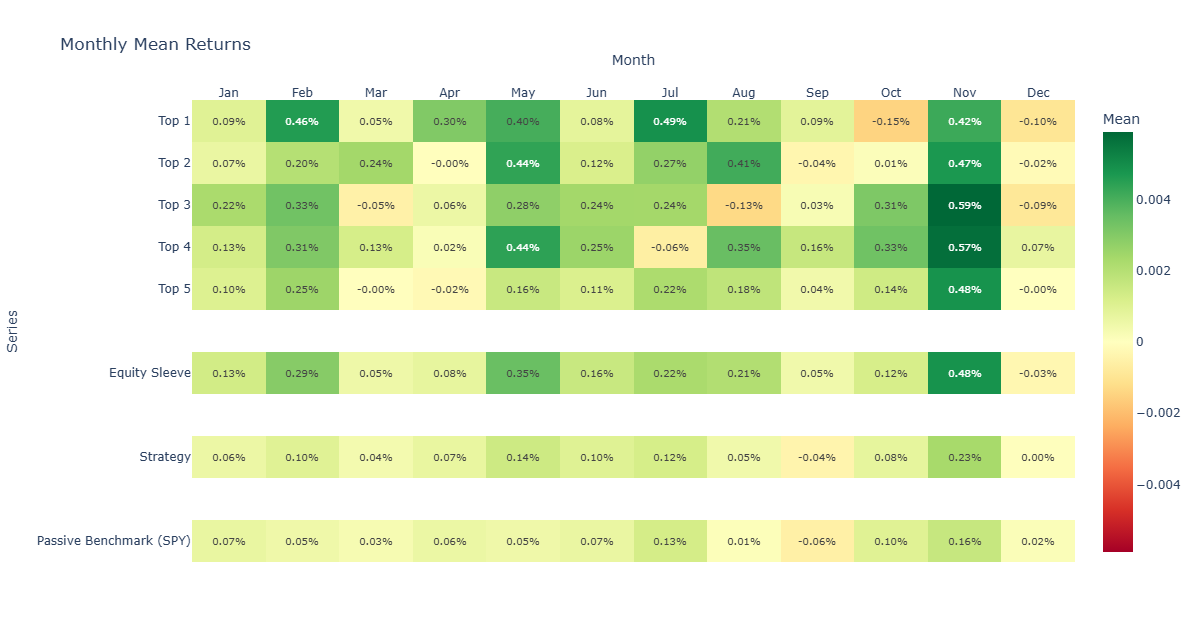This screenshot has height=642, width=1200.
Task: Click the vertical "Series" y-axis title
Action: [13, 330]
